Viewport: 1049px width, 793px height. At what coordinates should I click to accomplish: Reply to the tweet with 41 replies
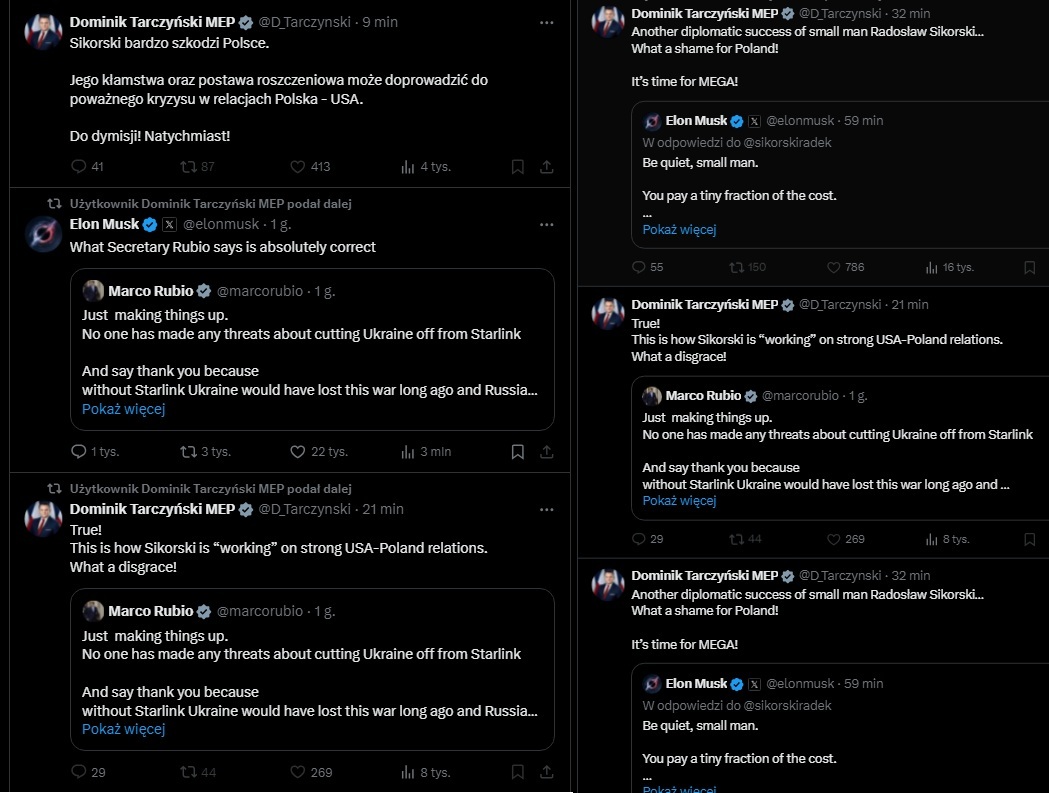[80, 167]
